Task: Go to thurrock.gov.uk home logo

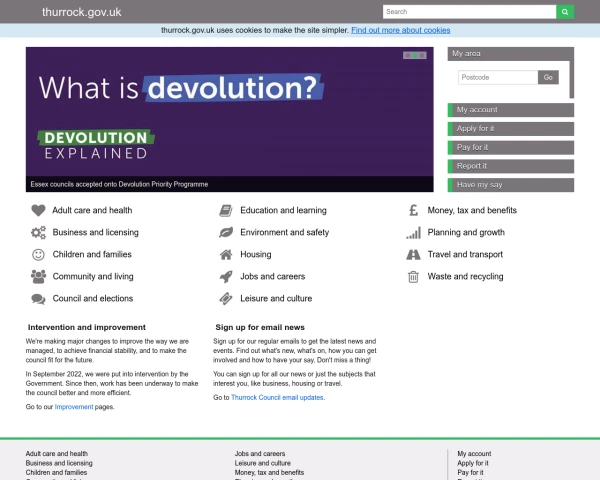Action: click(82, 12)
